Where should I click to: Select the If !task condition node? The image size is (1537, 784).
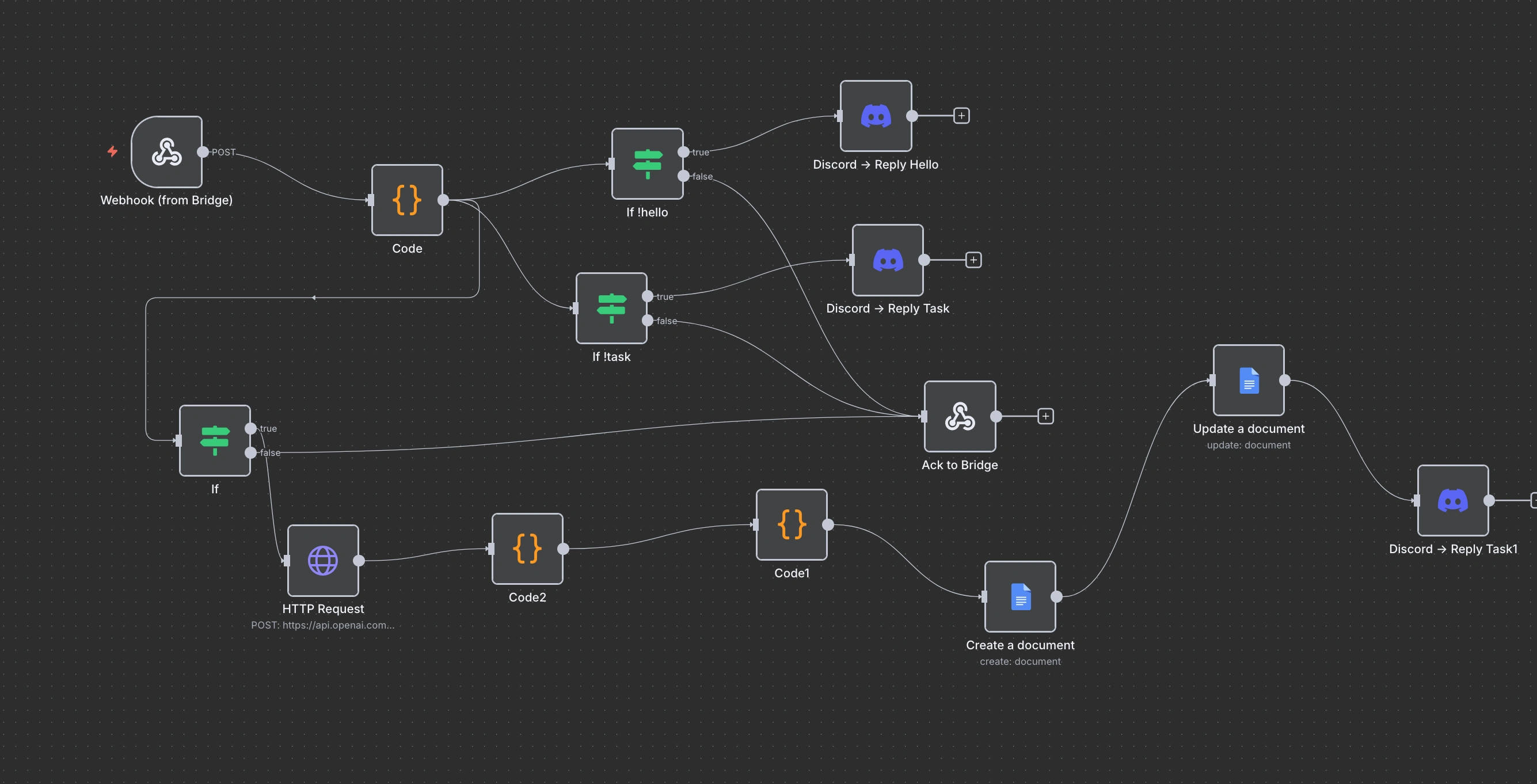point(611,308)
